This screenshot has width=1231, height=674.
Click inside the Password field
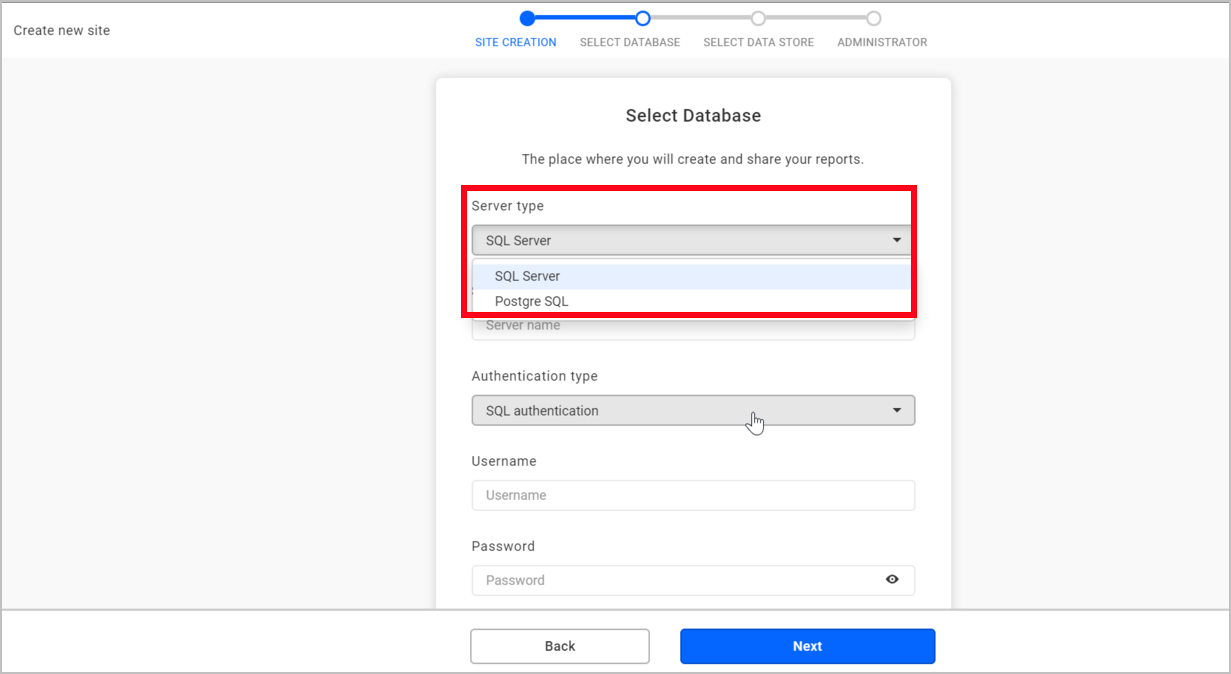pyautogui.click(x=680, y=580)
